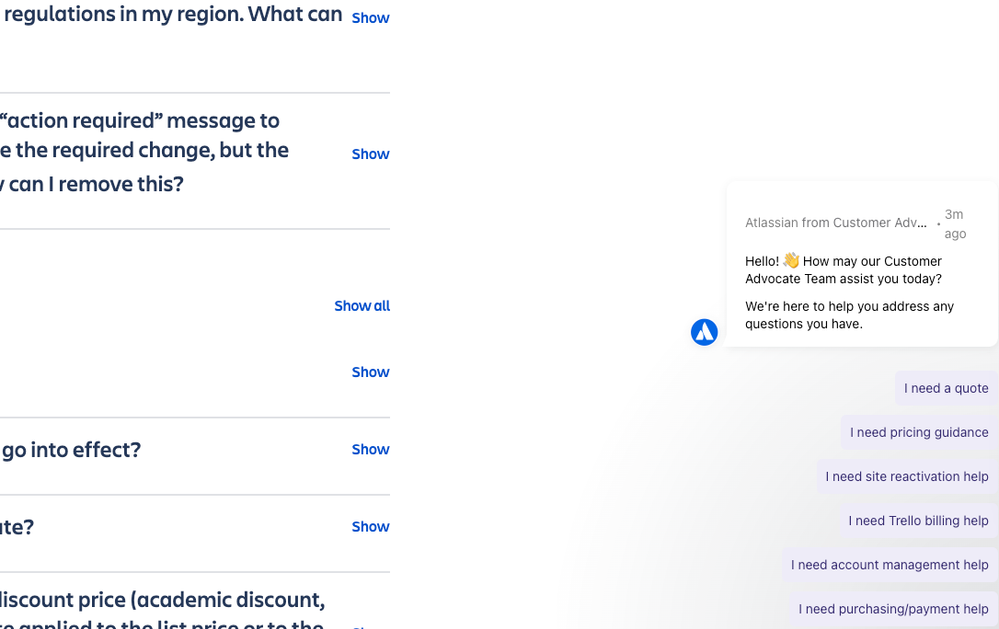Expand the "go into effect?" question
Image resolution: width=999 pixels, height=629 pixels.
click(370, 449)
